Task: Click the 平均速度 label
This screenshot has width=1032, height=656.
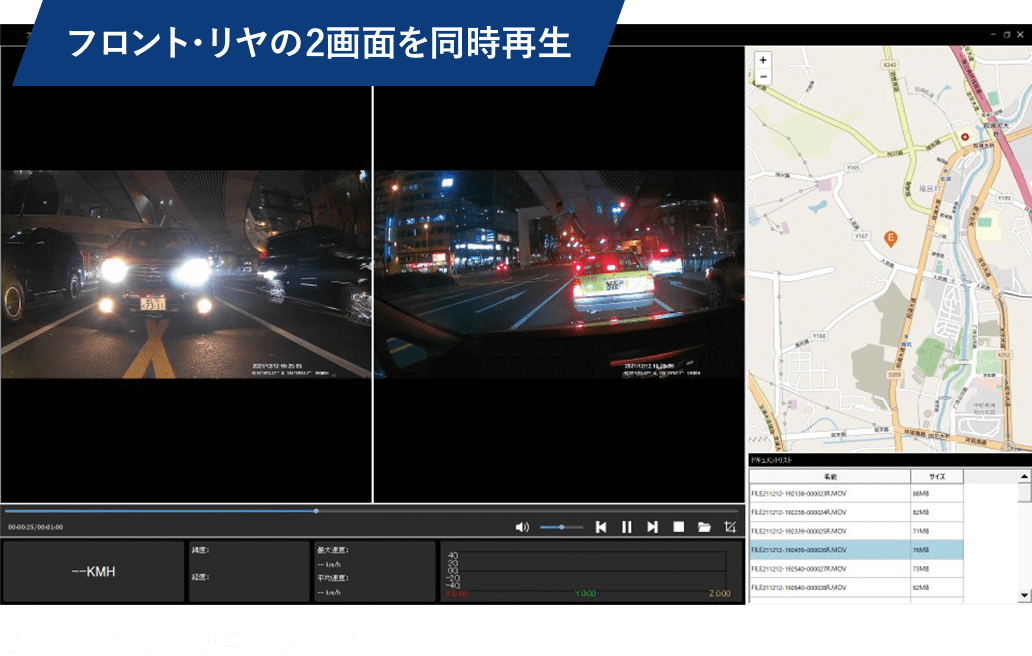Action: point(332,578)
